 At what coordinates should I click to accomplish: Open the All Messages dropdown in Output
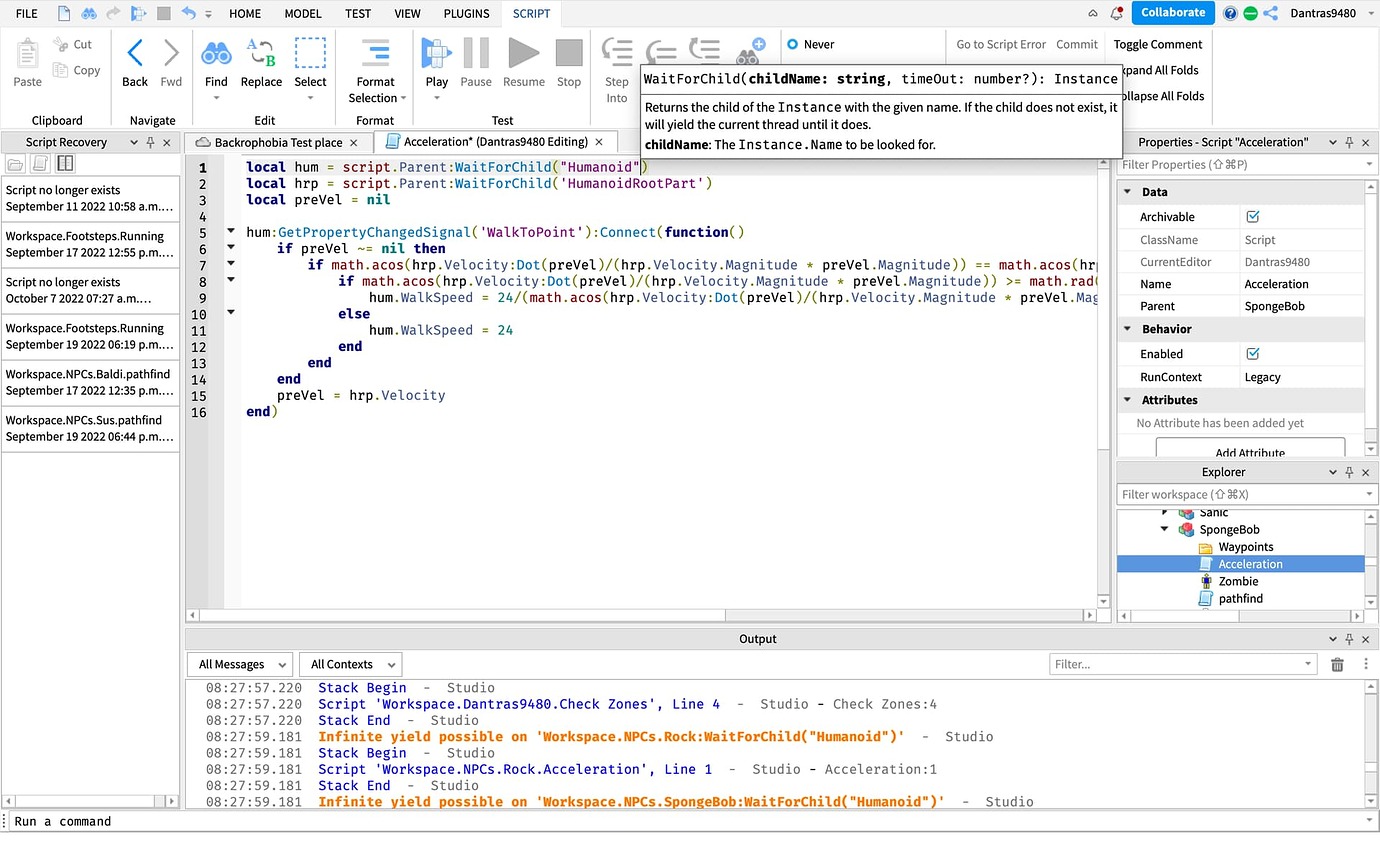tap(239, 663)
